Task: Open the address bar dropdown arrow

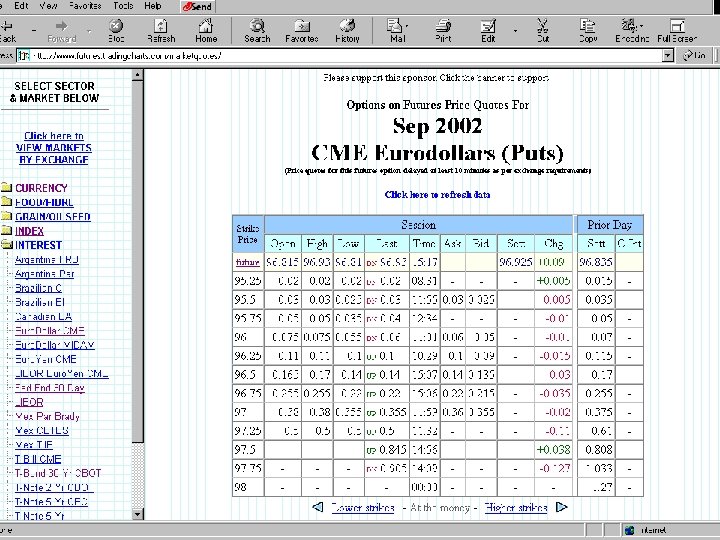Action: coord(668,56)
